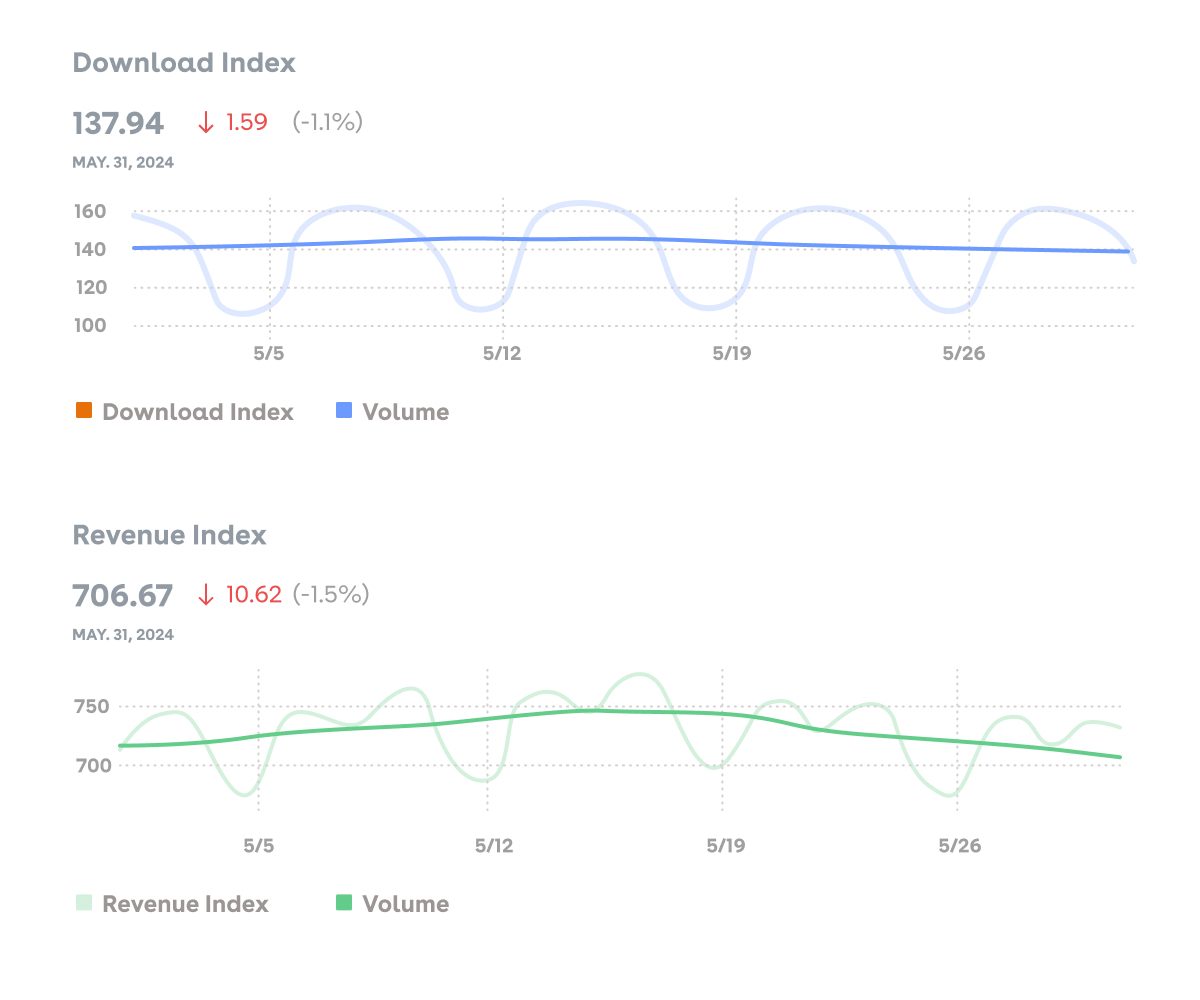Click 5/26 on the Revenue chart axis
This screenshot has height=1000, width=1200.
click(960, 846)
